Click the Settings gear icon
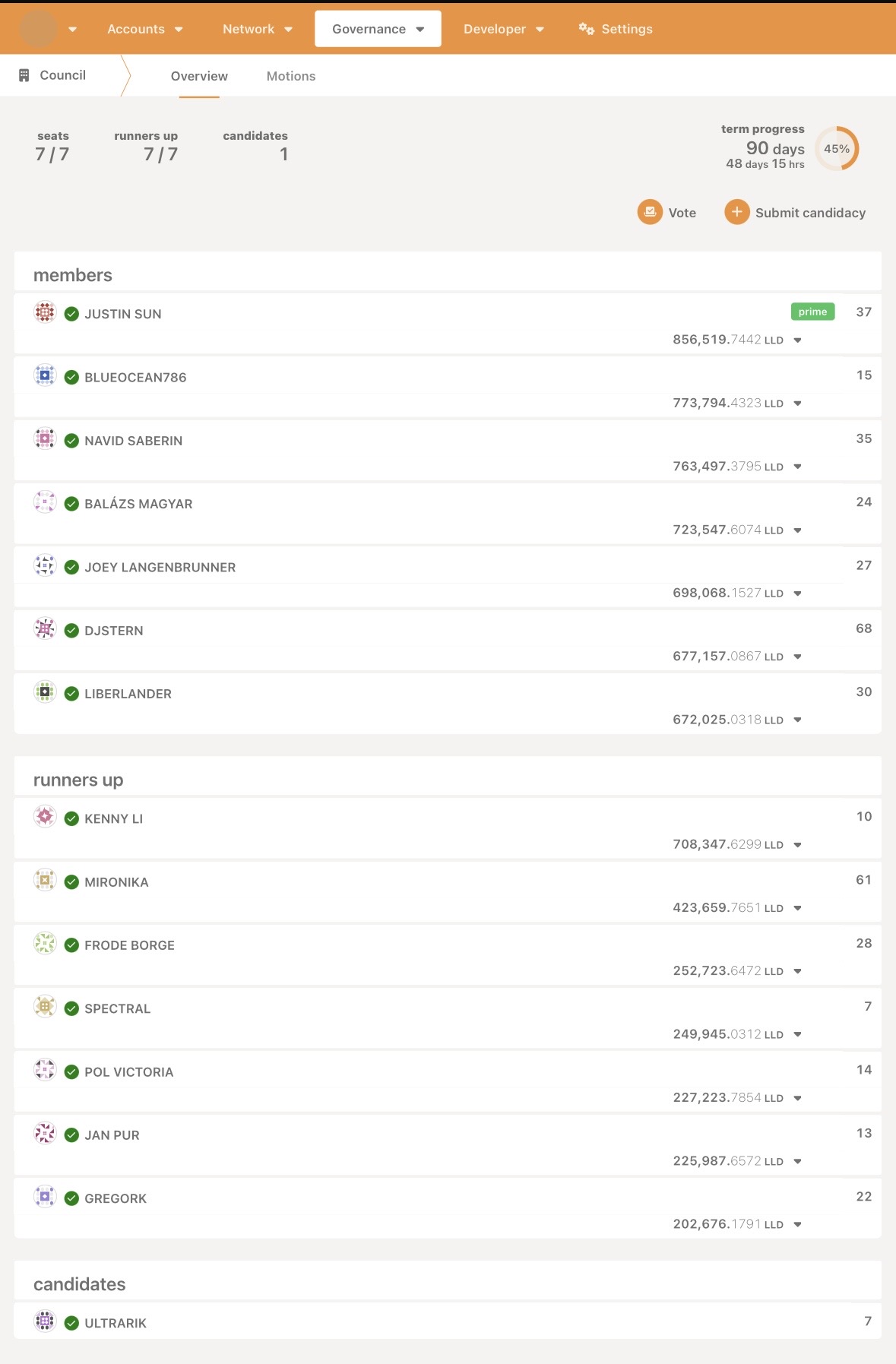The height and width of the screenshot is (1364, 896). click(x=586, y=29)
